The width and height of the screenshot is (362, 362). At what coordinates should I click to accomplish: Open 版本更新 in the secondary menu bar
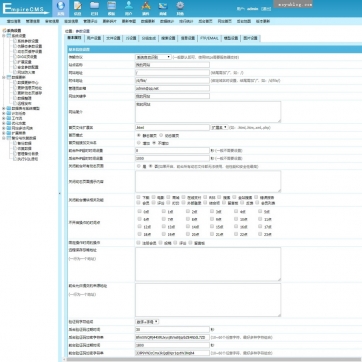[x=263, y=21]
